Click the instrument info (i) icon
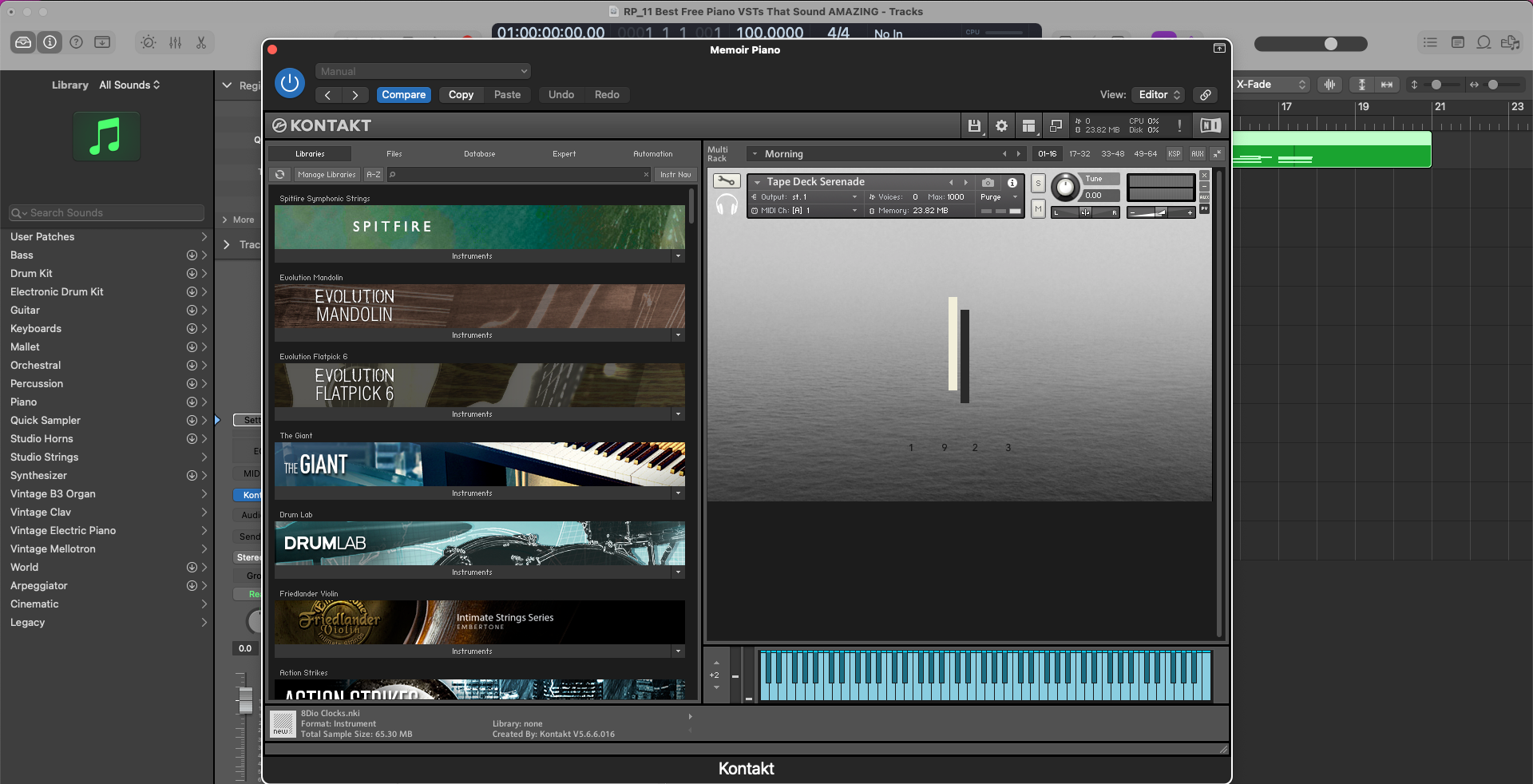 point(1011,182)
